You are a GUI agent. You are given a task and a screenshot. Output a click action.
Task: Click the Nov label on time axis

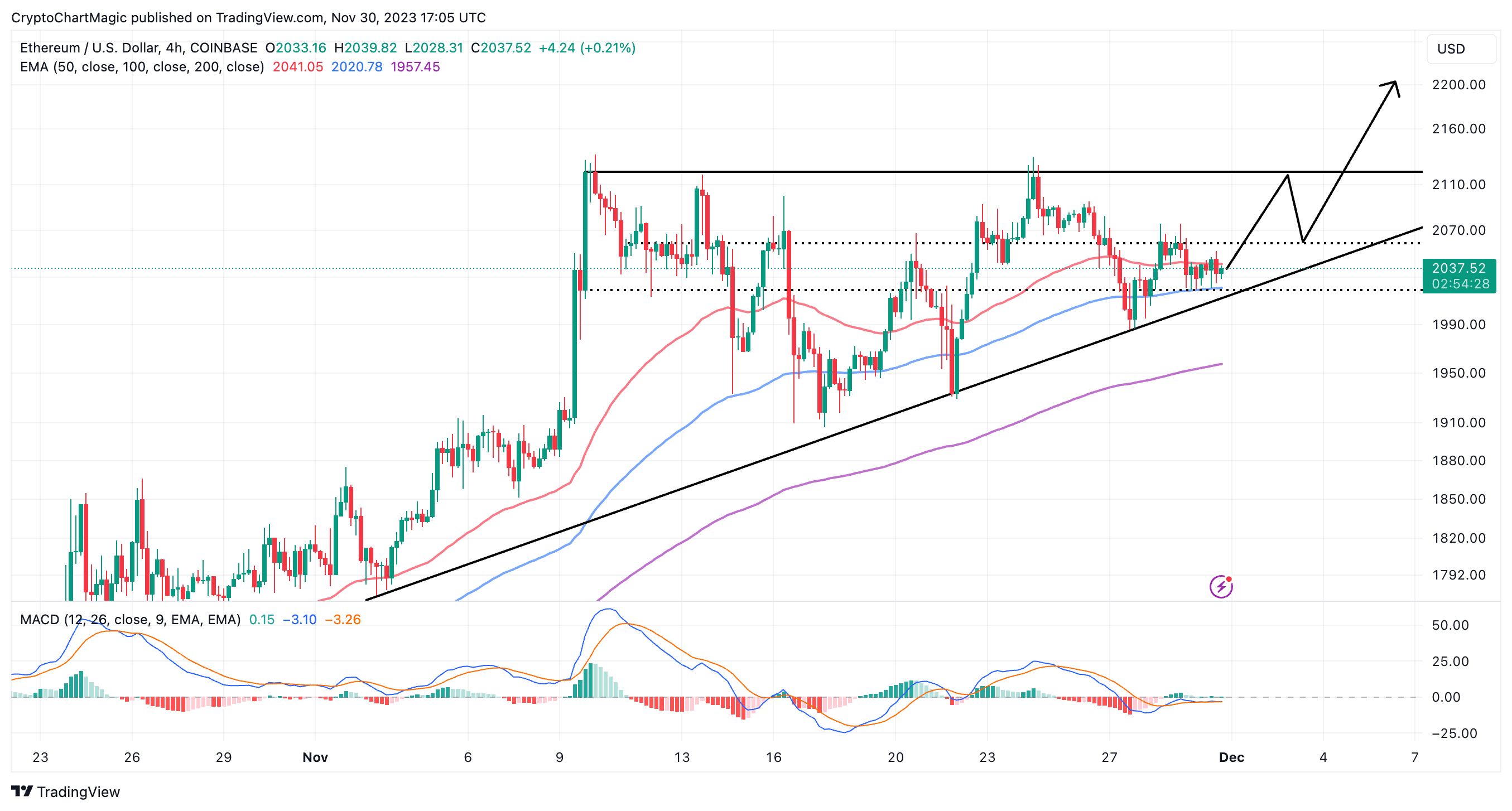click(315, 757)
